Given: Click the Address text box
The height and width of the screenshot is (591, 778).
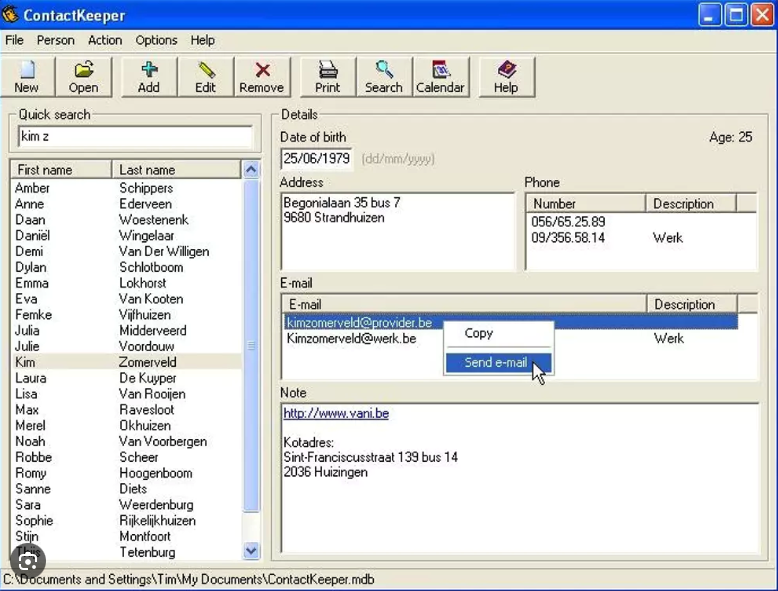Looking at the screenshot, I should pyautogui.click(x=398, y=231).
